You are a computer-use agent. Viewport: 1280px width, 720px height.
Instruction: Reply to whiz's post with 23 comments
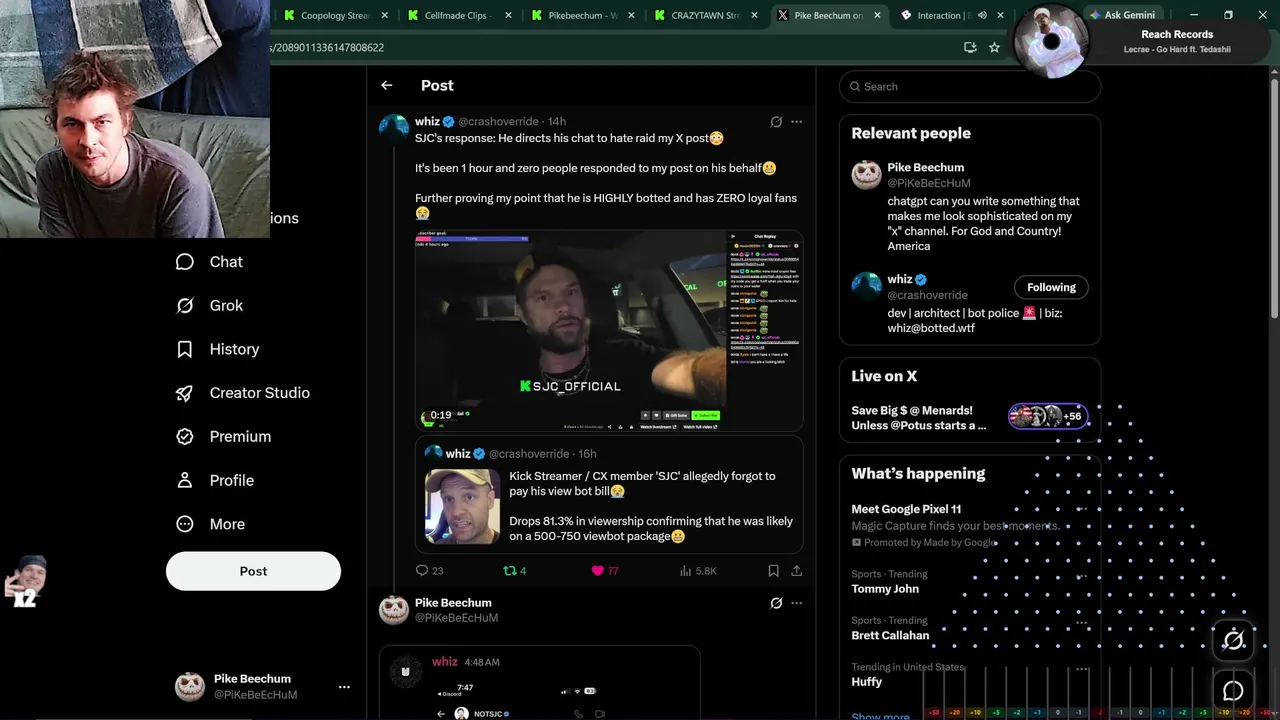pos(429,571)
